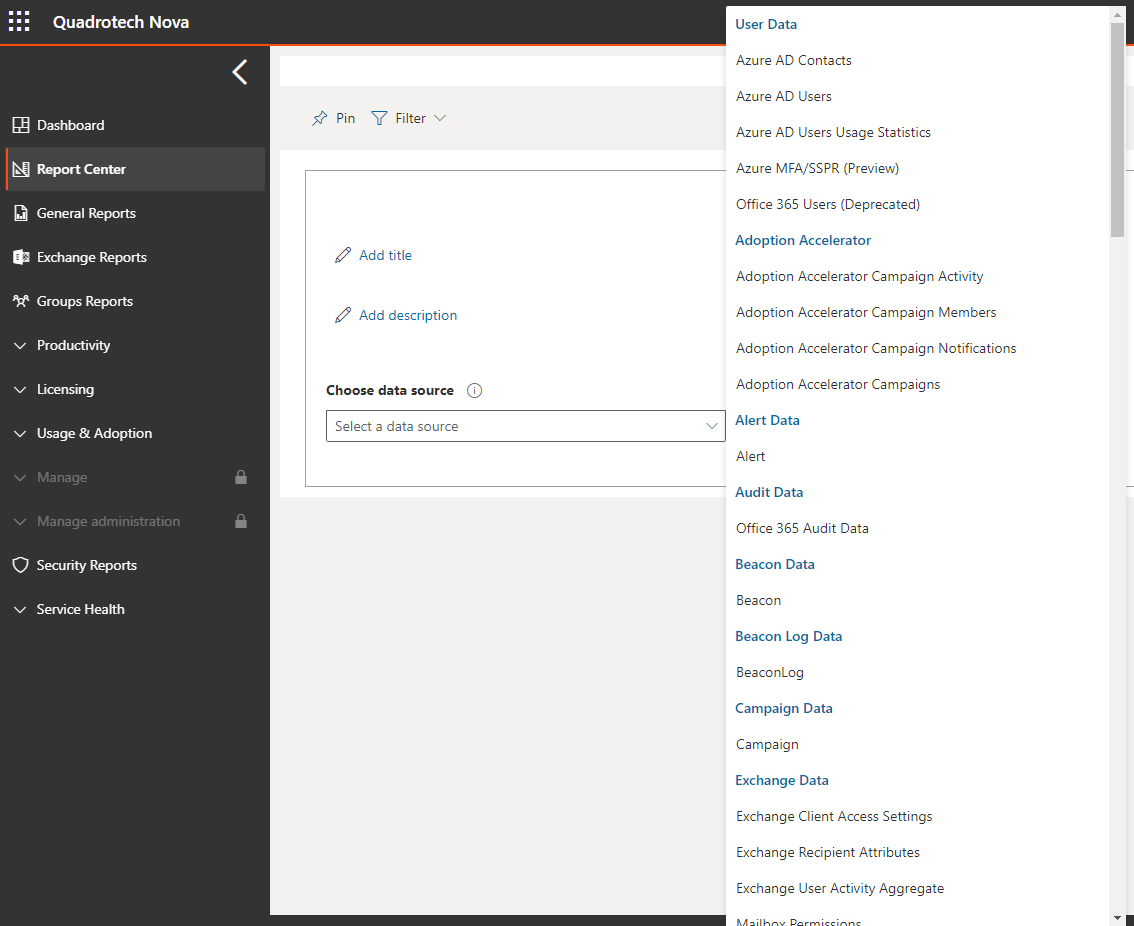Image resolution: width=1134 pixels, height=926 pixels.
Task: Open the app launcher grid icon
Action: (20, 22)
